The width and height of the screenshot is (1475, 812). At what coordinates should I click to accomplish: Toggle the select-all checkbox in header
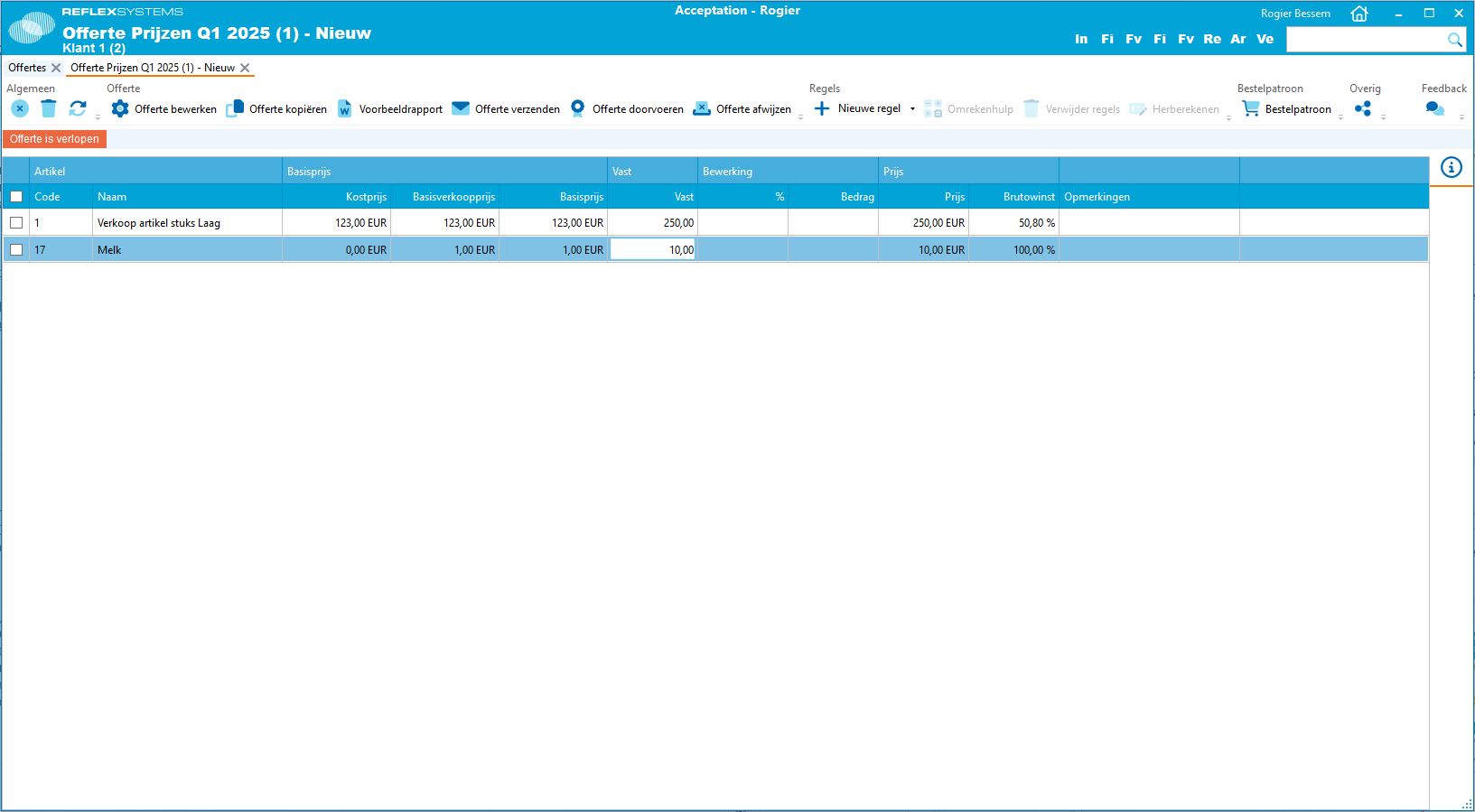tap(16, 197)
